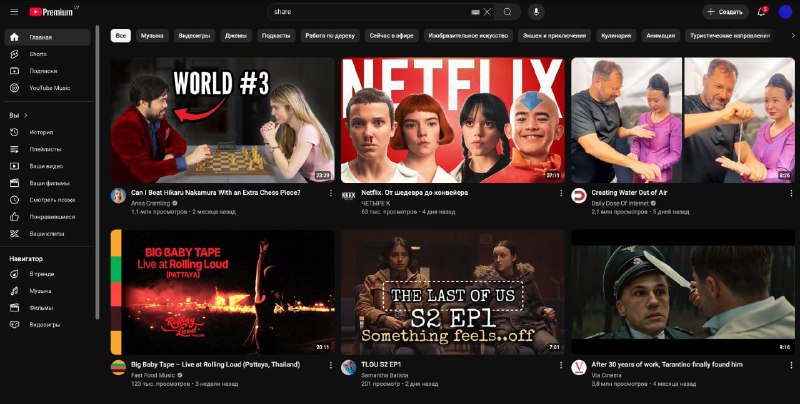Open options menu for Tarantino video
This screenshot has height=404, width=800.
[x=791, y=365]
